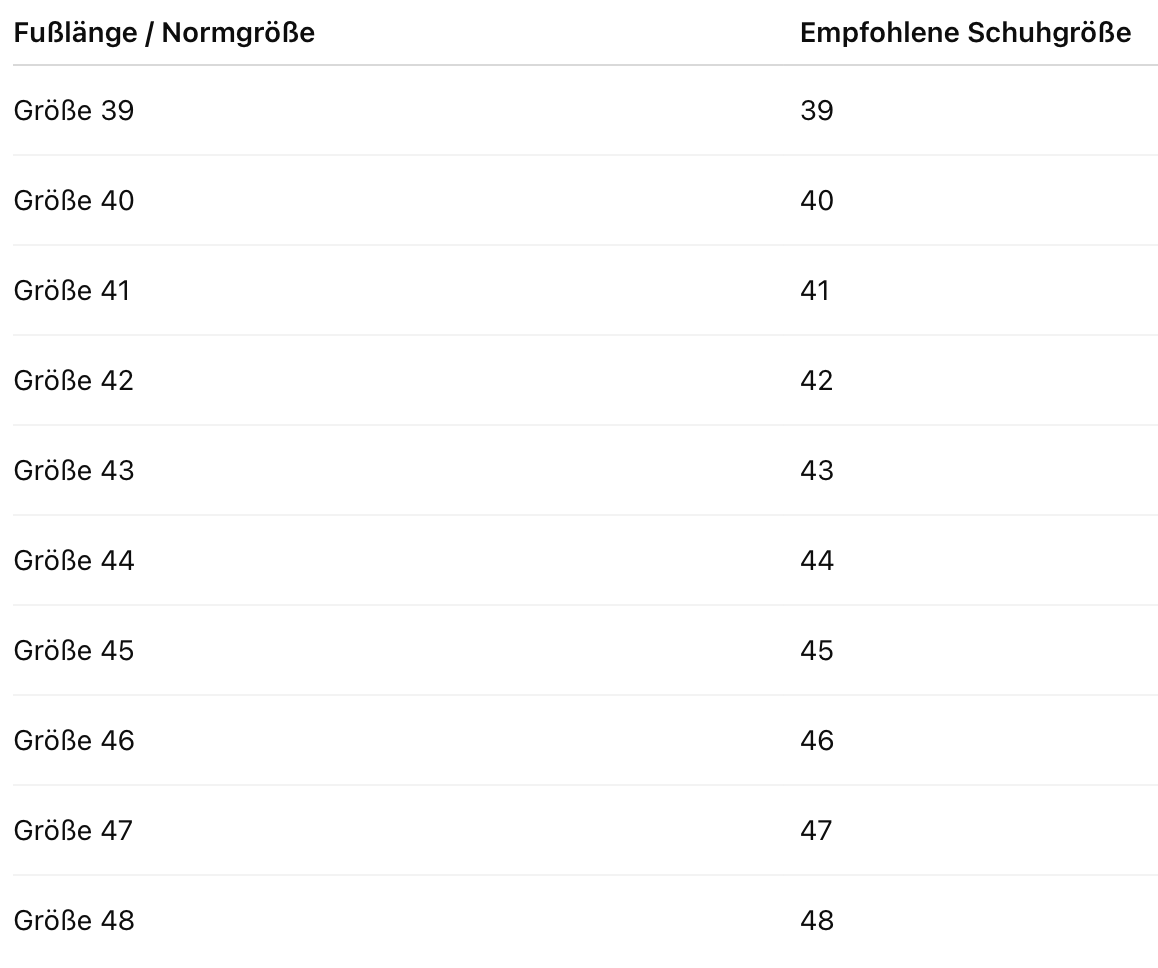Select the "Größe 40" row label
The width and height of the screenshot is (1158, 968).
(x=74, y=201)
